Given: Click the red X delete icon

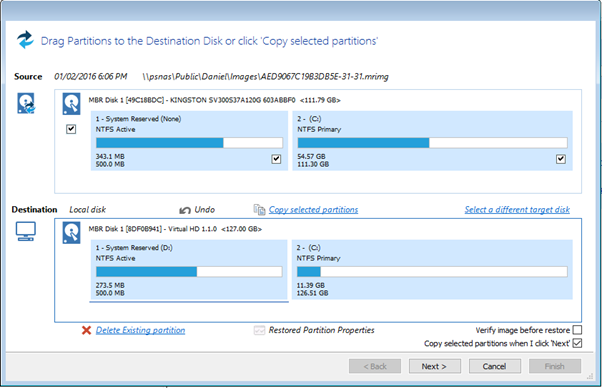Looking at the screenshot, I should point(86,330).
